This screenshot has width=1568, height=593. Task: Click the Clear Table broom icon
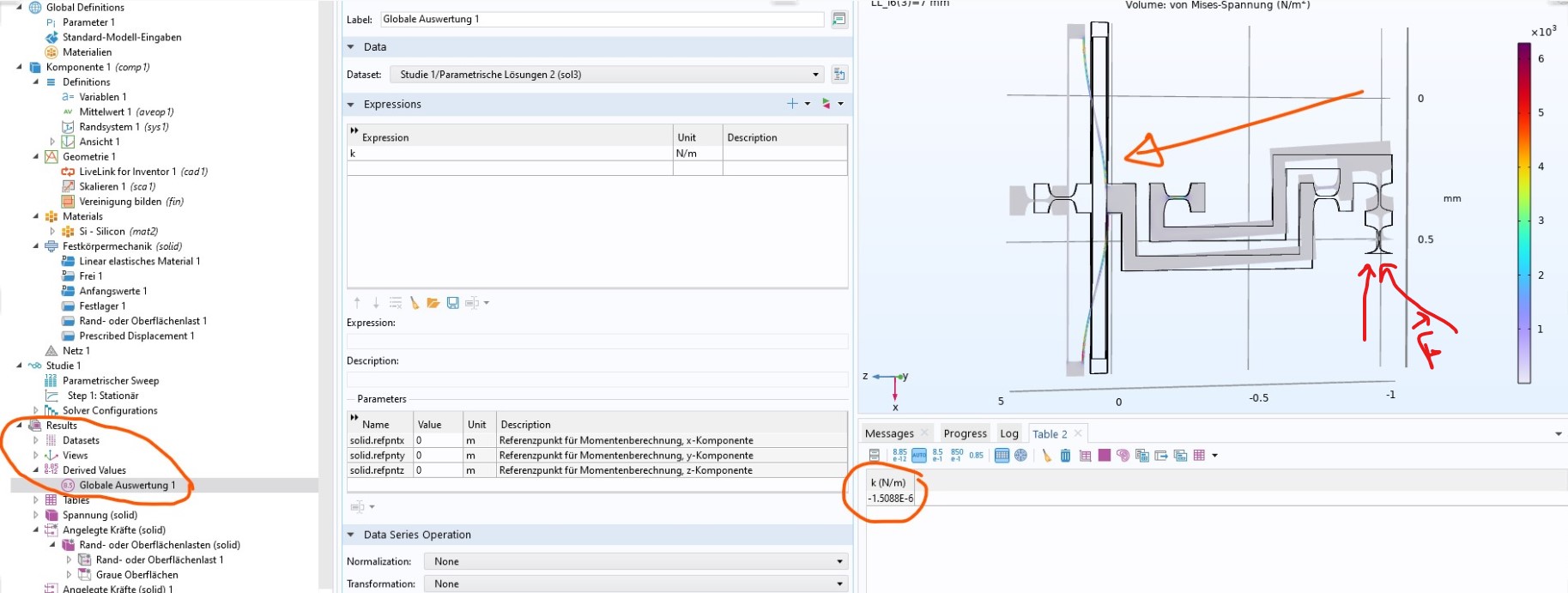(1046, 456)
